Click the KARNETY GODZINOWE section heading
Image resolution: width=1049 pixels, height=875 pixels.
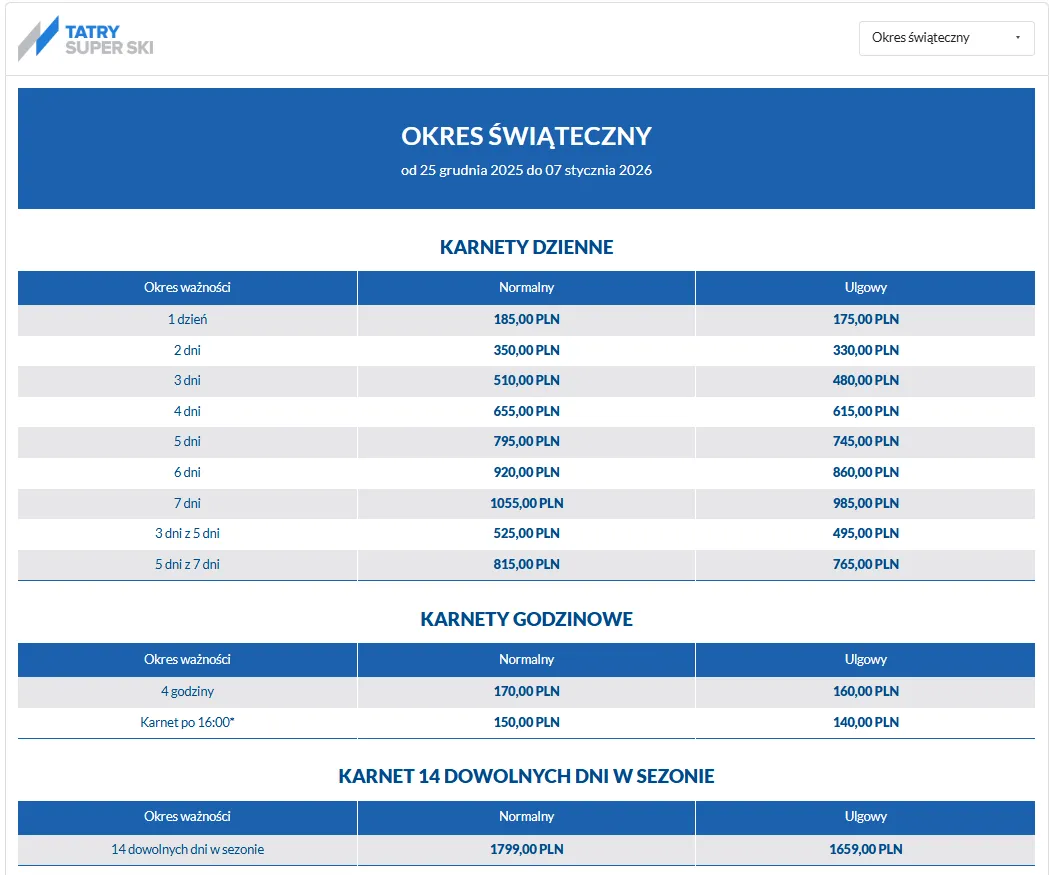coord(526,619)
